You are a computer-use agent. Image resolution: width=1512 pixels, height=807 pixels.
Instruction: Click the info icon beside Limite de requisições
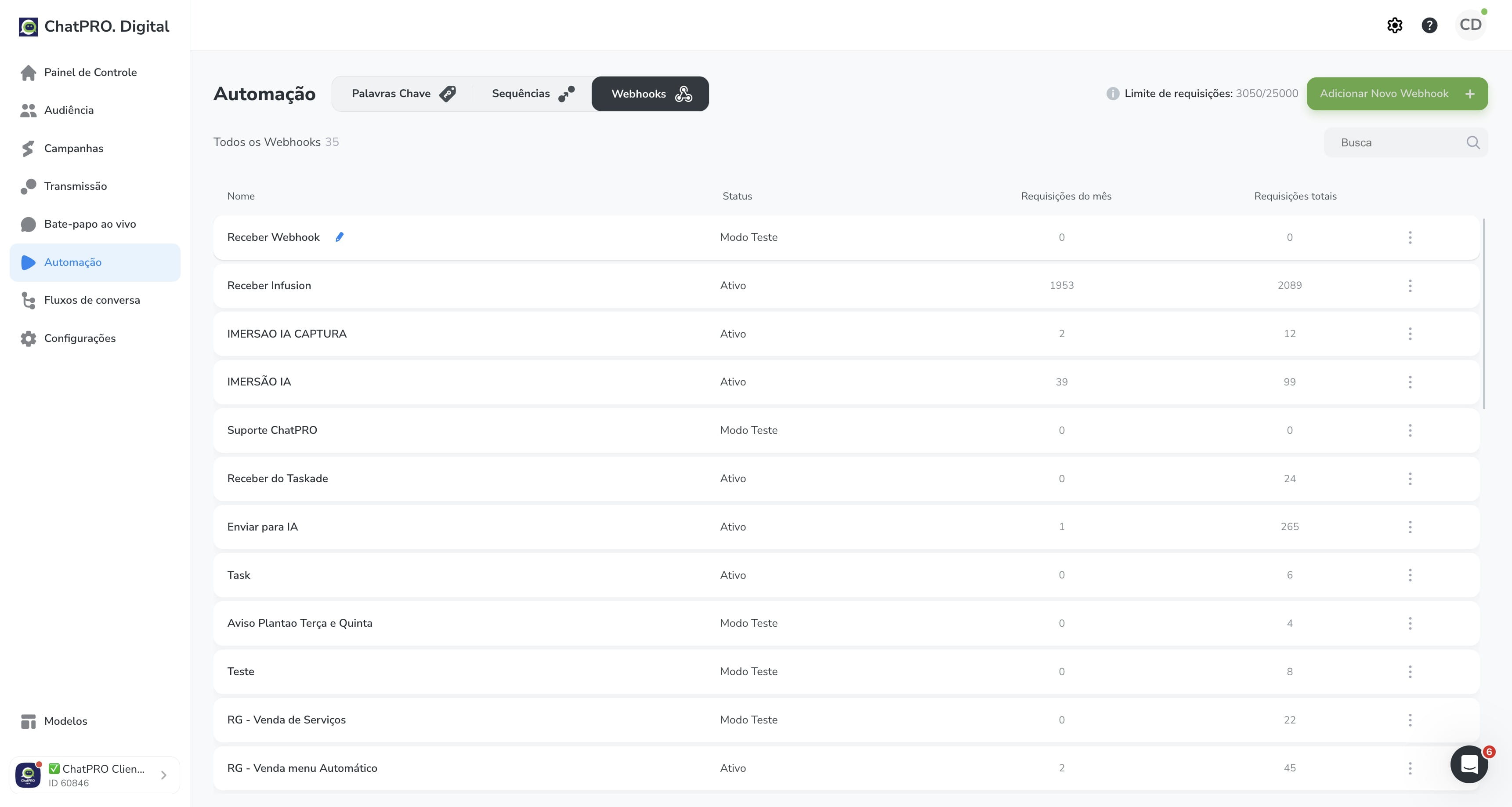[1112, 93]
